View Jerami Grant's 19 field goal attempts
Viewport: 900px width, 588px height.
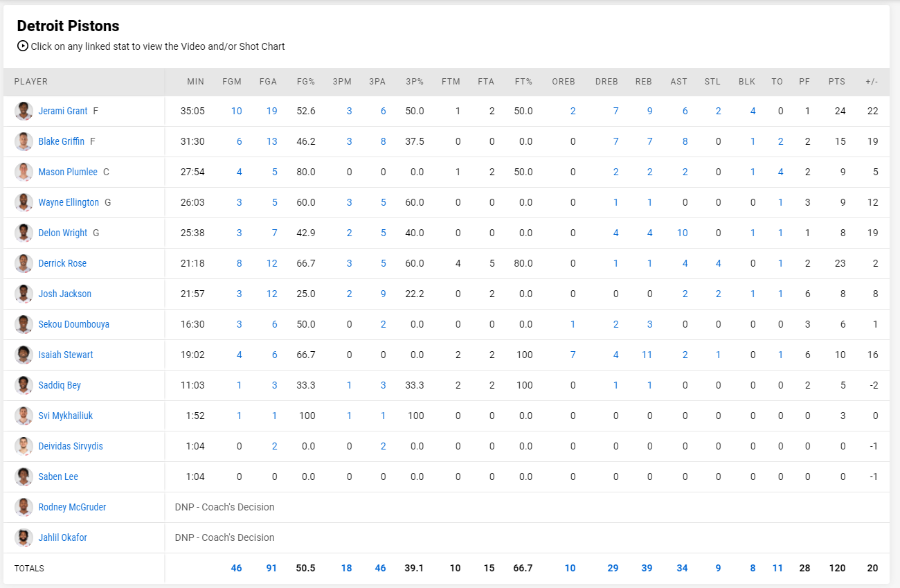coord(271,111)
